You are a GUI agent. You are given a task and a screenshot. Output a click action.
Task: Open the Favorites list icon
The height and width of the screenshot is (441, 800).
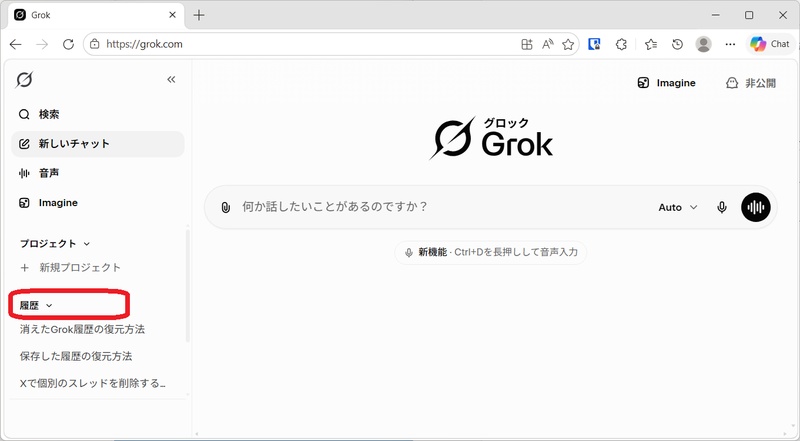coord(651,44)
